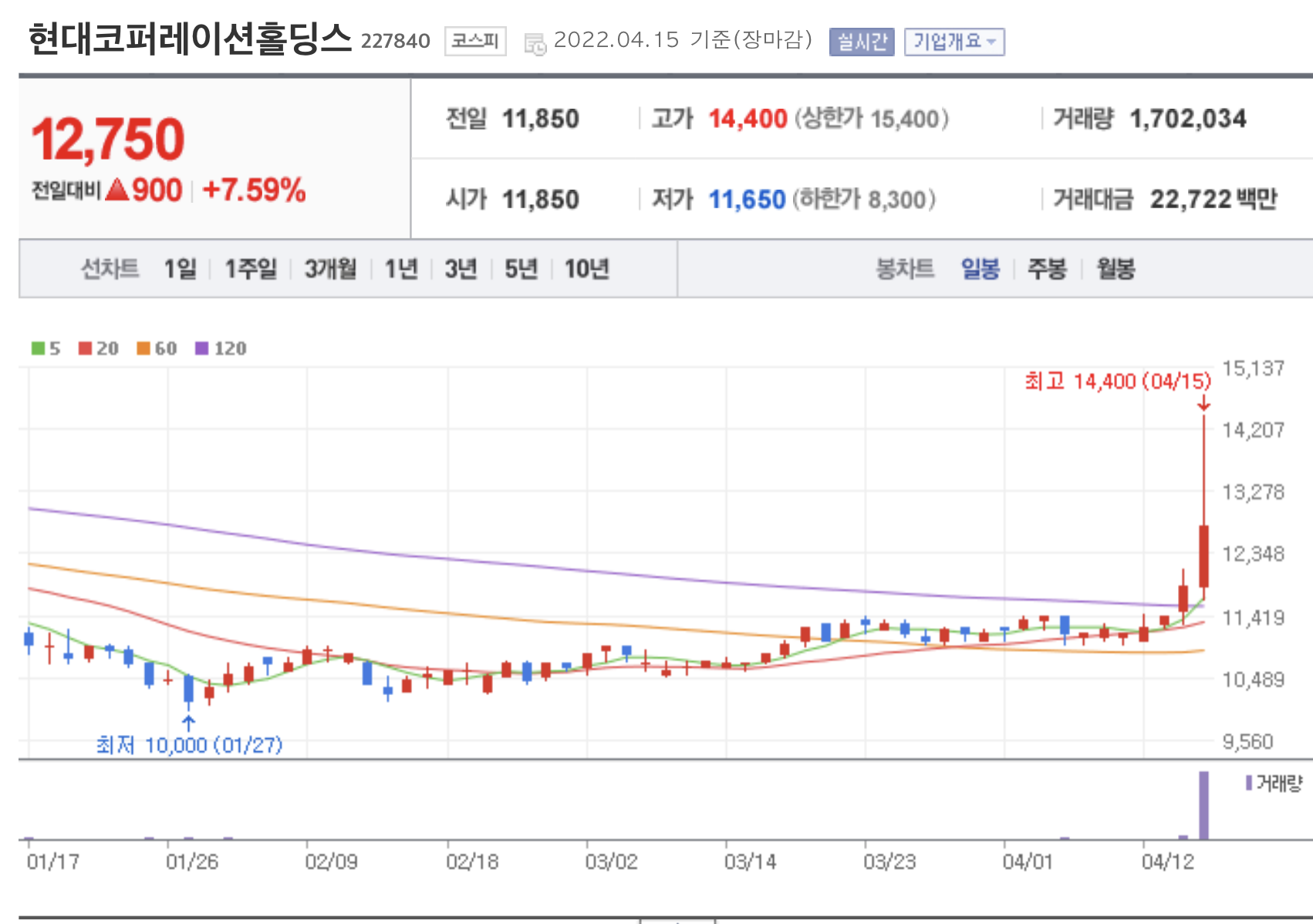Click the change value 900 with up arrow

tap(143, 190)
